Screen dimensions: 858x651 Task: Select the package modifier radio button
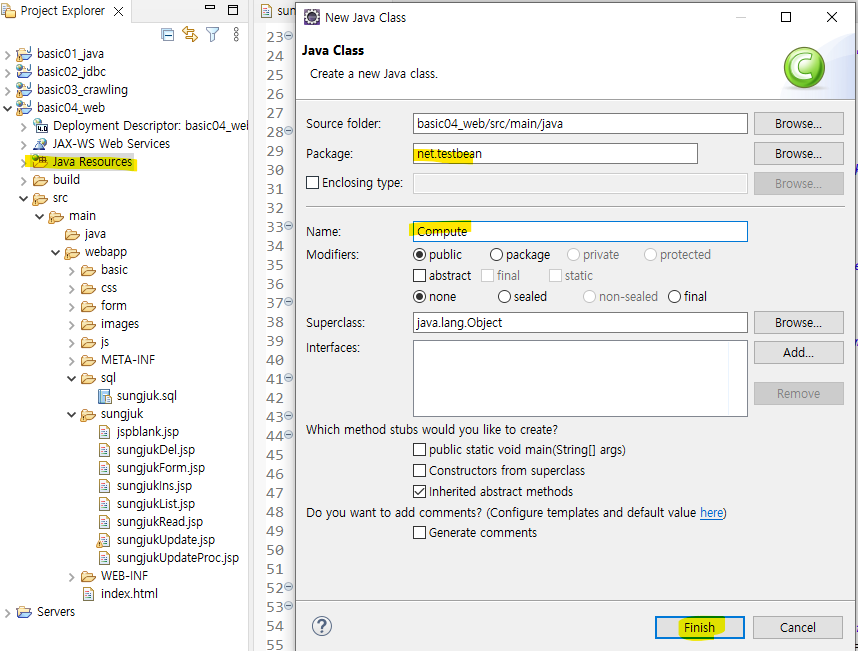pos(496,255)
